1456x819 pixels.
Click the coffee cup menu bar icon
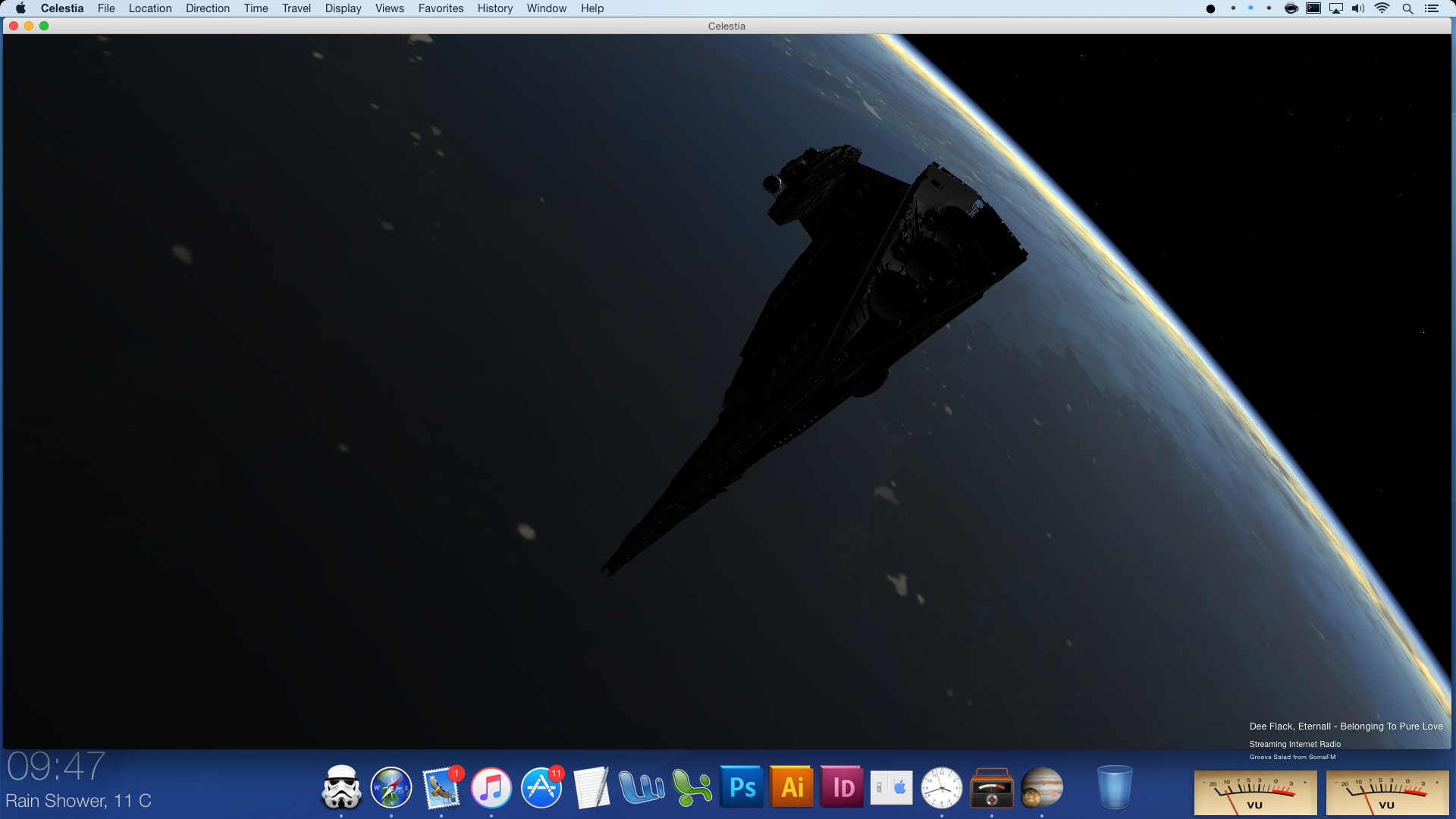coord(1291,8)
